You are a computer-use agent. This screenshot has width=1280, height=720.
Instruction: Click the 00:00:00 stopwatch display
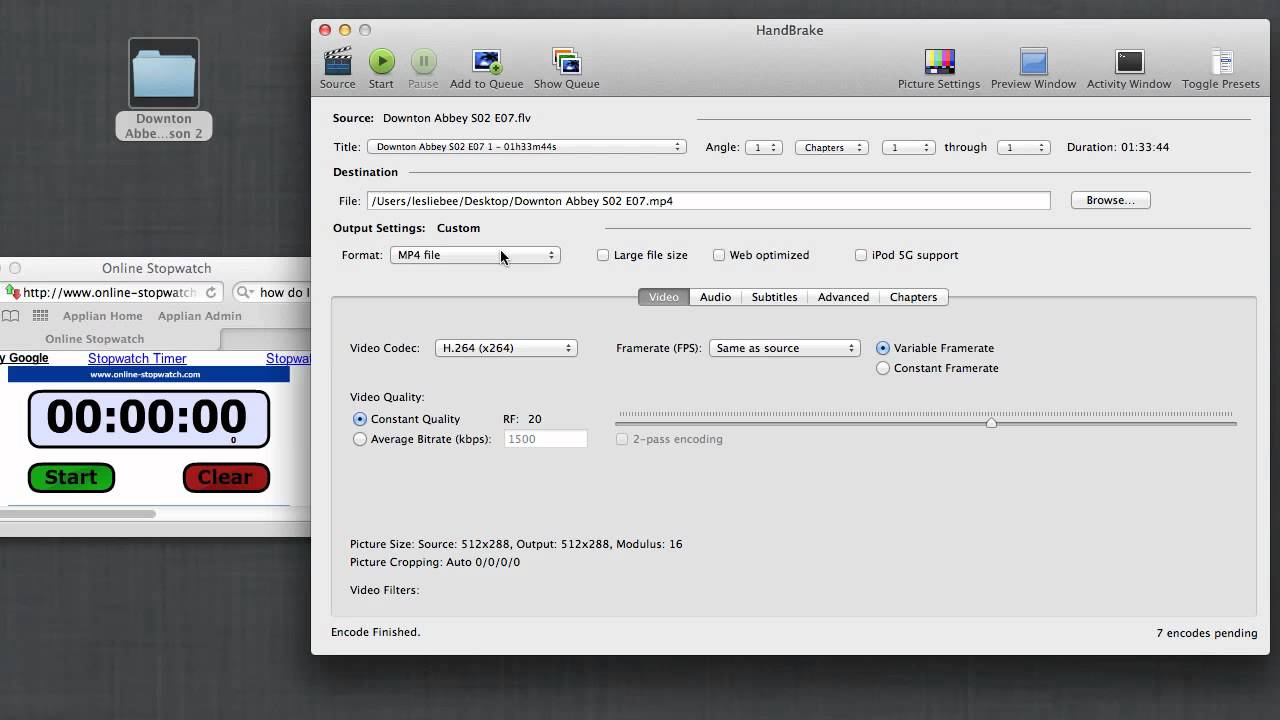pyautogui.click(x=149, y=418)
